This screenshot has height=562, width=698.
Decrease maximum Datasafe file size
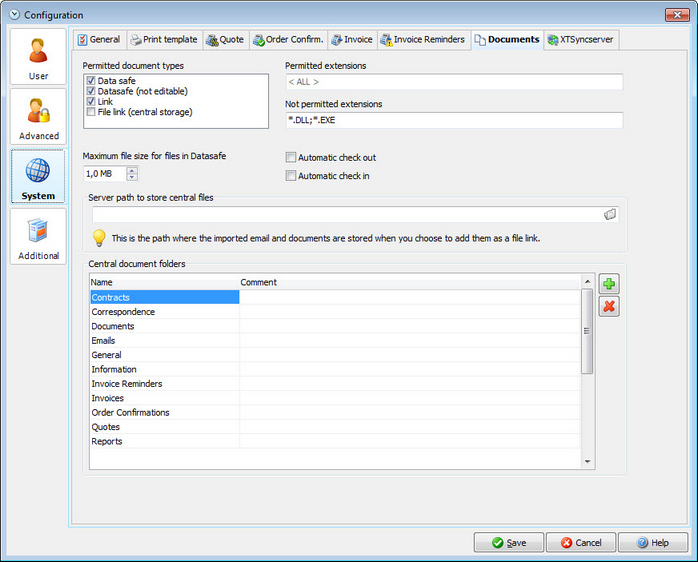(x=132, y=177)
